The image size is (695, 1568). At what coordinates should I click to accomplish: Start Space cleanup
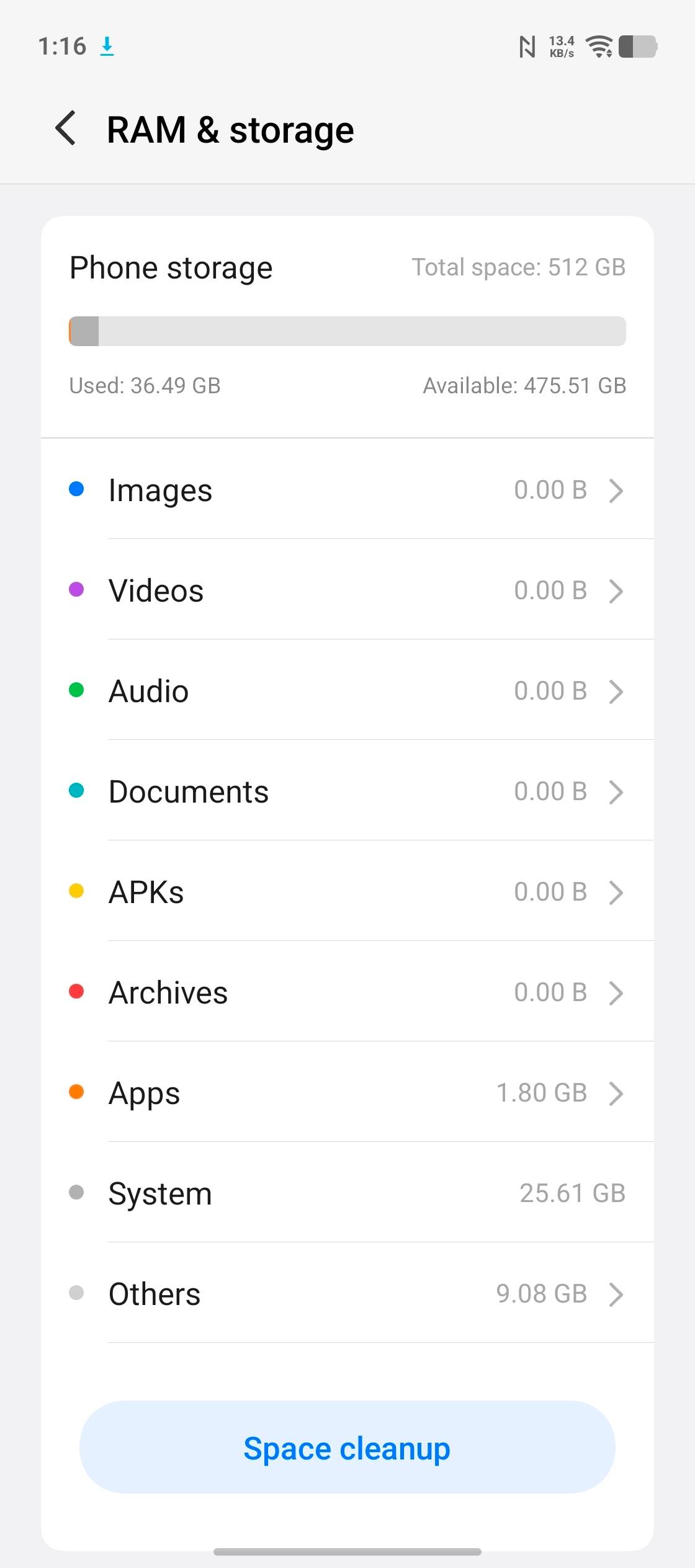347,1447
